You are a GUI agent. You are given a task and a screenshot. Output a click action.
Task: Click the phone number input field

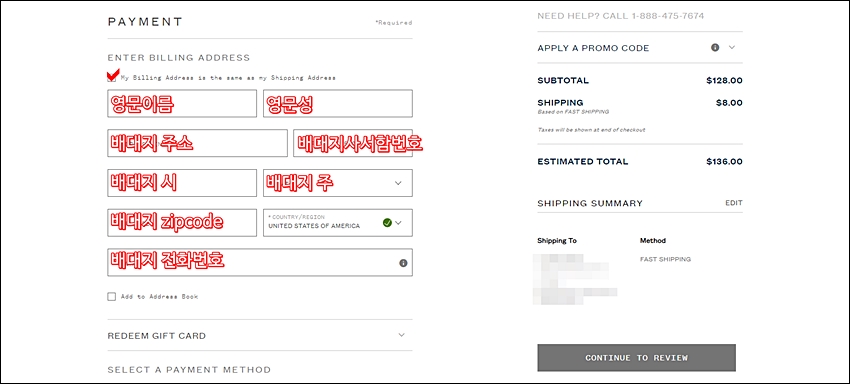click(x=260, y=263)
